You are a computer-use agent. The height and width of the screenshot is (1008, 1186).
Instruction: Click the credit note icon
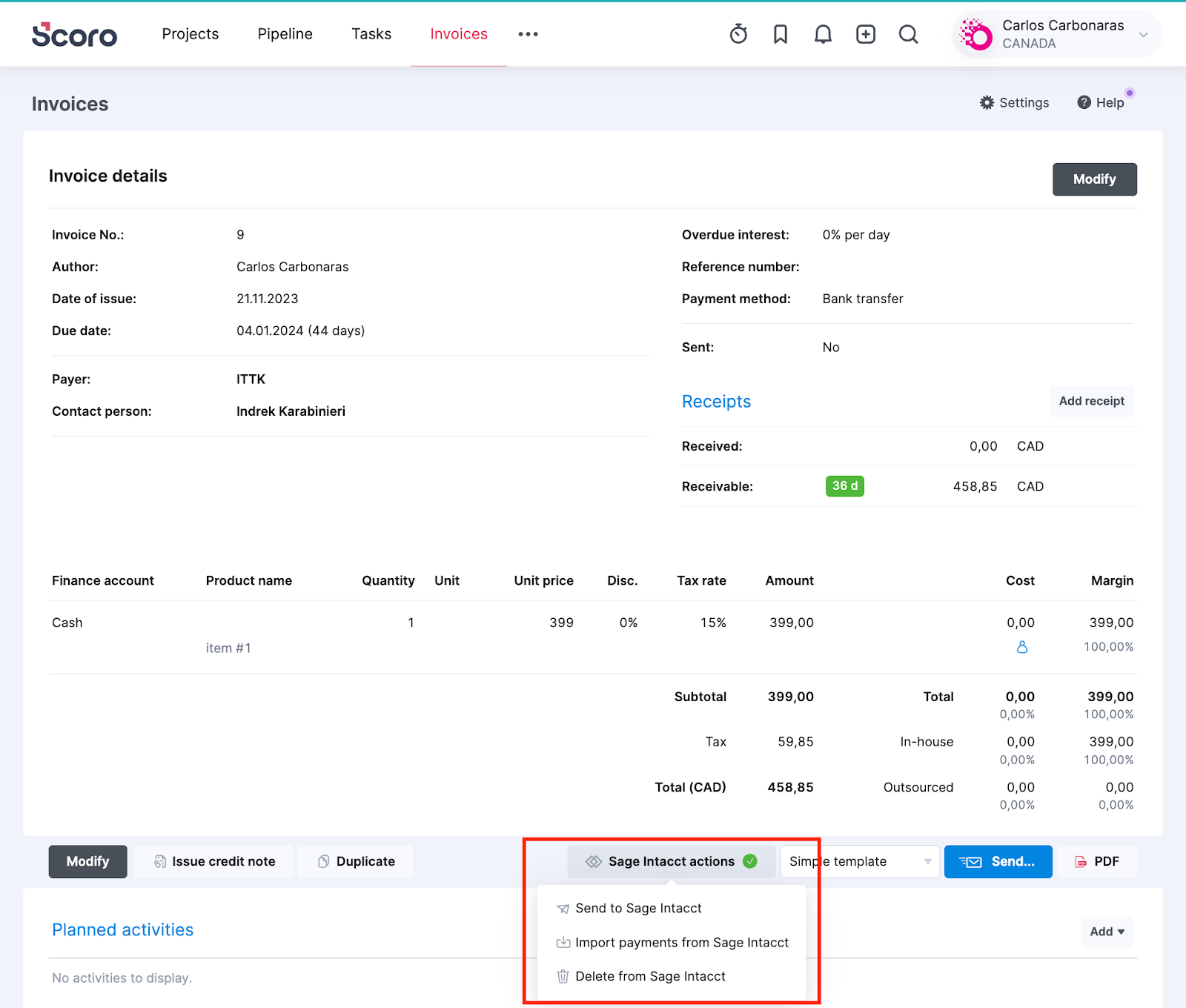(x=160, y=861)
